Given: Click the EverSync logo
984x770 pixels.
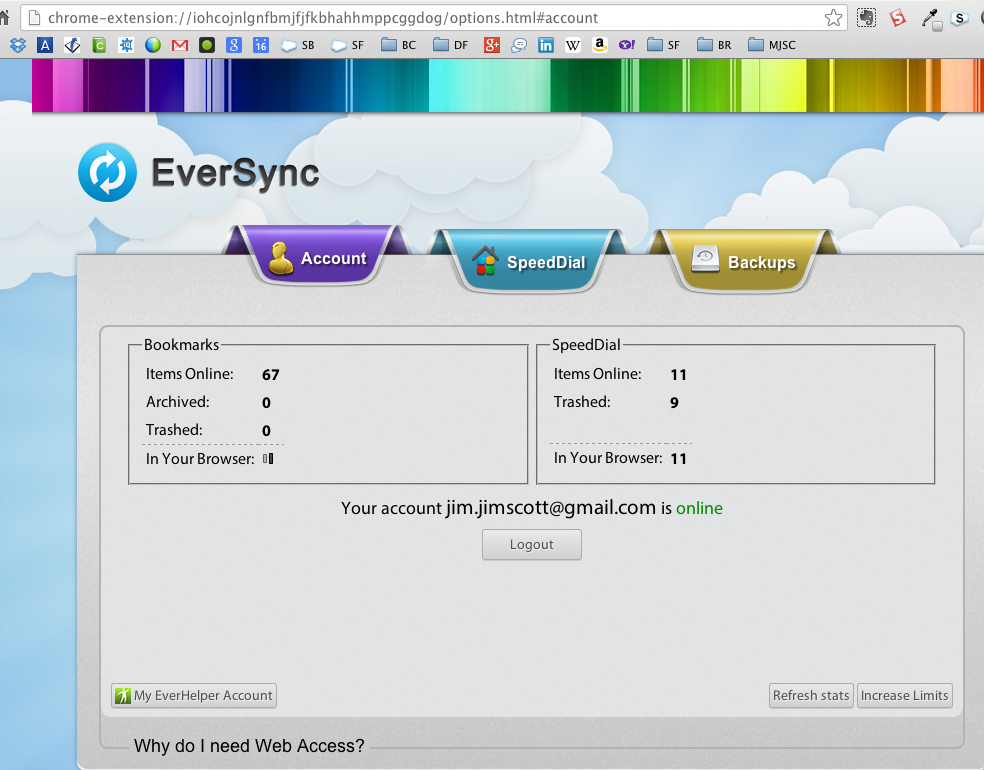Looking at the screenshot, I should pyautogui.click(x=198, y=173).
